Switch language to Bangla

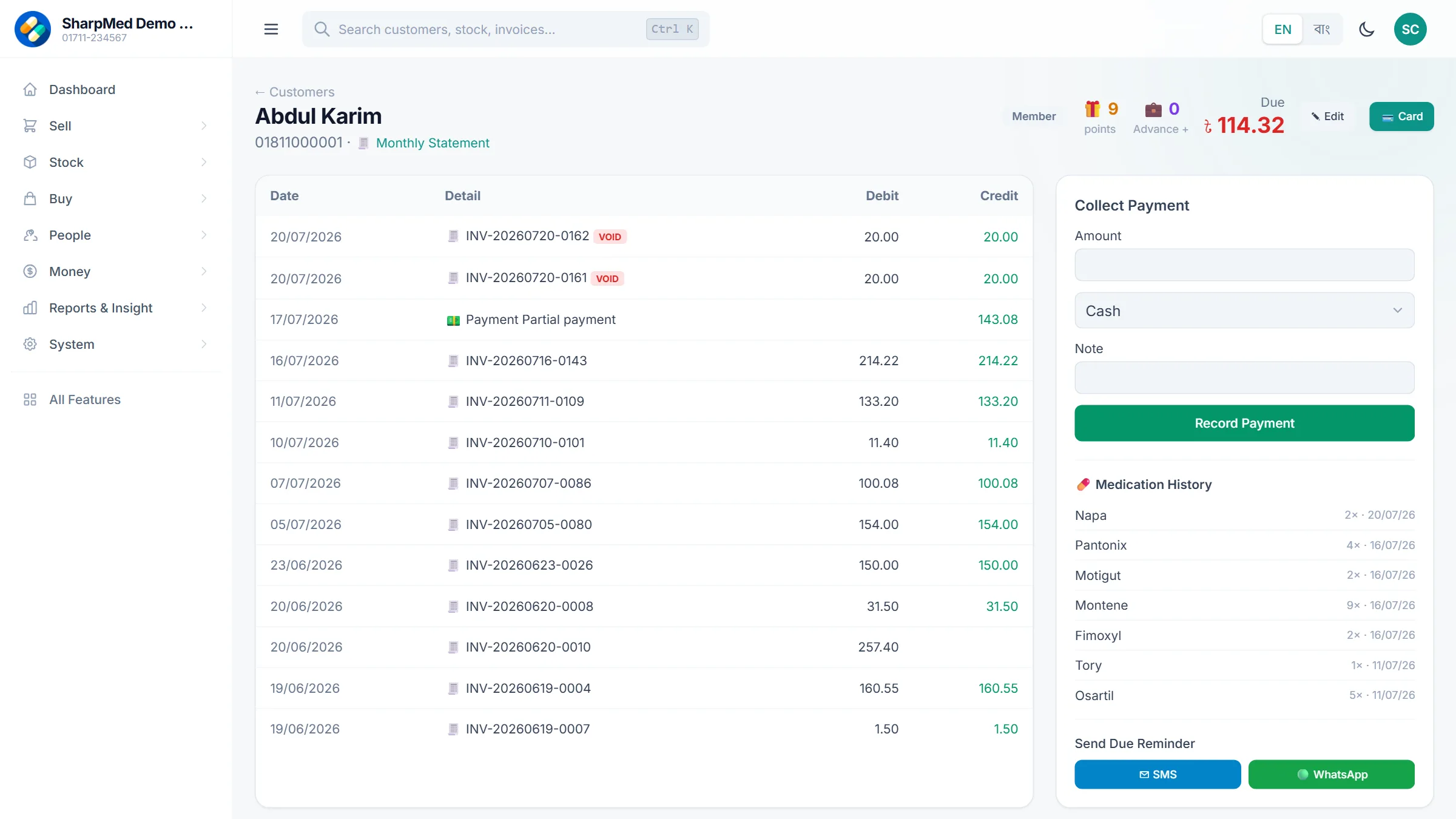1322,29
